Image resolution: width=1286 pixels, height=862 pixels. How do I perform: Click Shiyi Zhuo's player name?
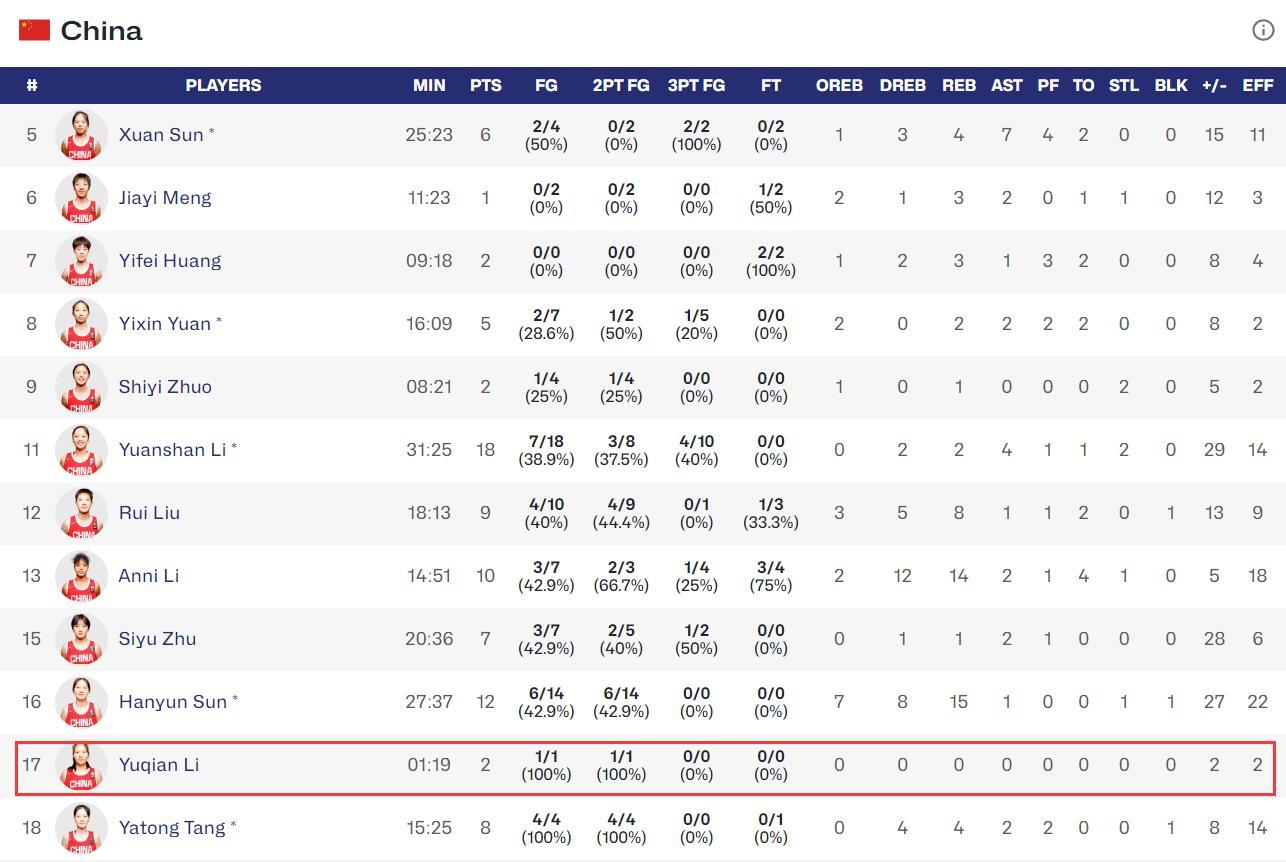pyautogui.click(x=165, y=387)
